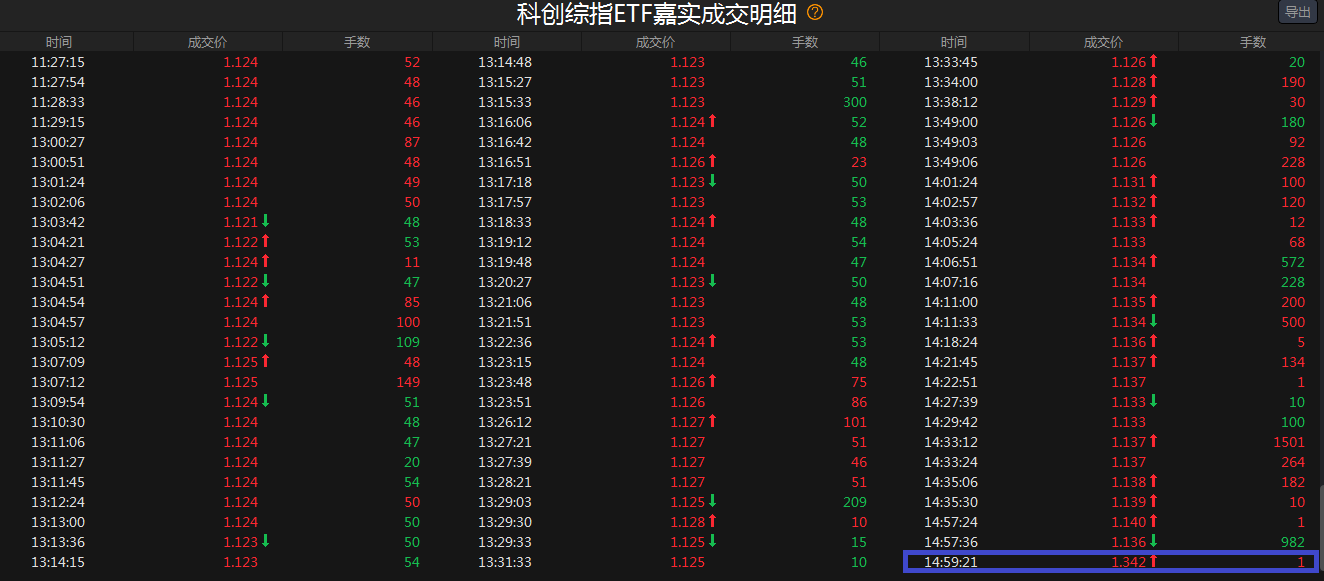The image size is (1324, 581).
Task: Click price 1.140 in the 14:57:24 row
Action: (x=1129, y=522)
